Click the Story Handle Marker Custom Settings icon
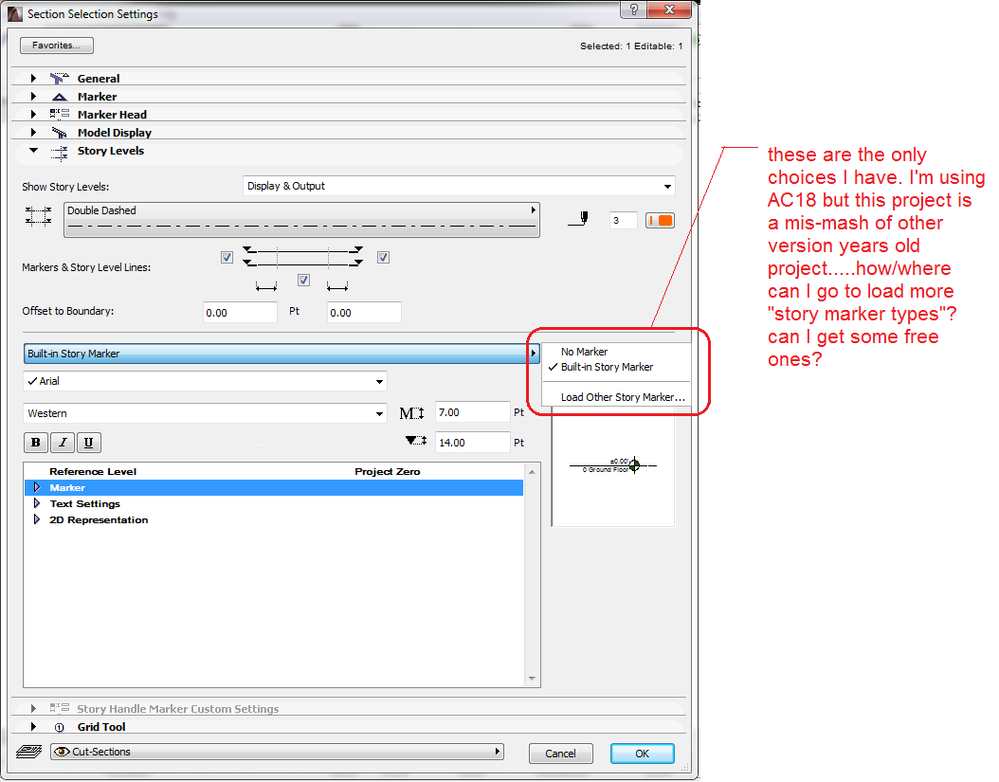The width and height of the screenshot is (999, 782). tap(59, 708)
